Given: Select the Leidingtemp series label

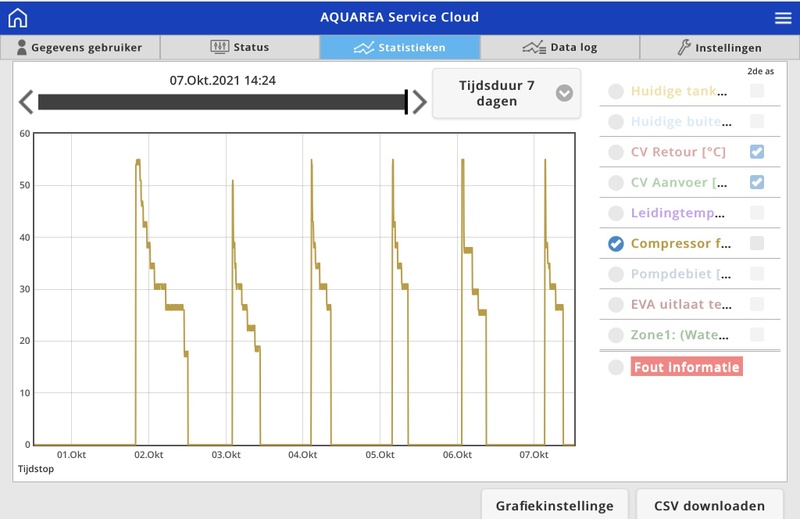Looking at the screenshot, I should pos(678,213).
